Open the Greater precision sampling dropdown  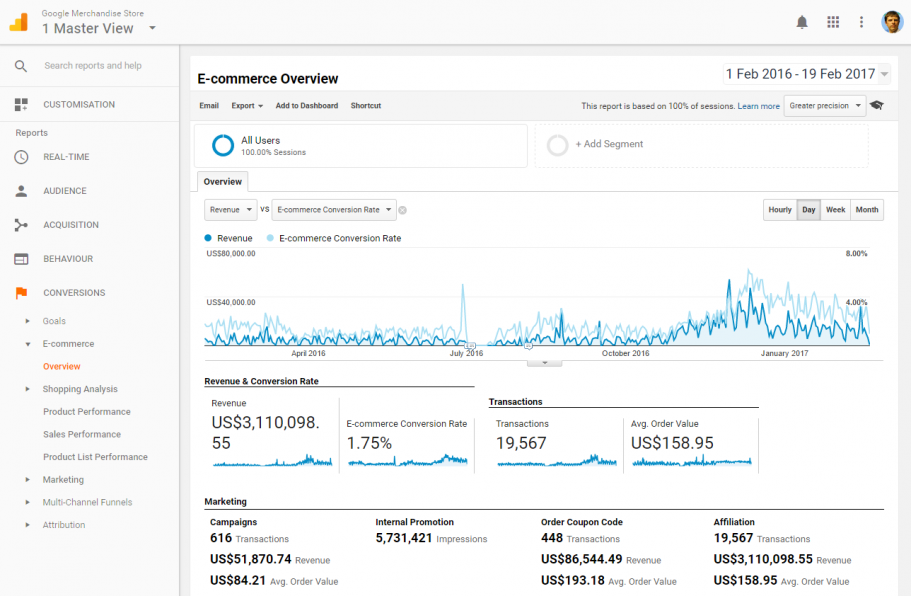[824, 105]
